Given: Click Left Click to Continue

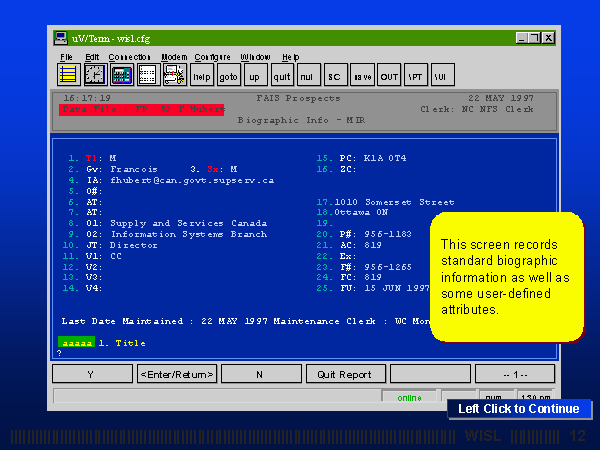Looking at the screenshot, I should (x=518, y=408).
